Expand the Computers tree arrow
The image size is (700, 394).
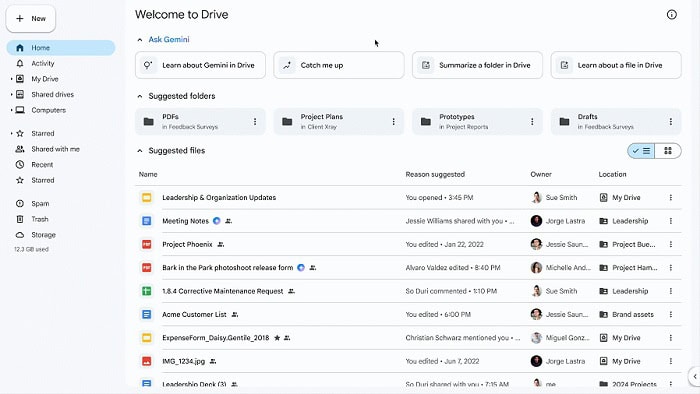12,110
